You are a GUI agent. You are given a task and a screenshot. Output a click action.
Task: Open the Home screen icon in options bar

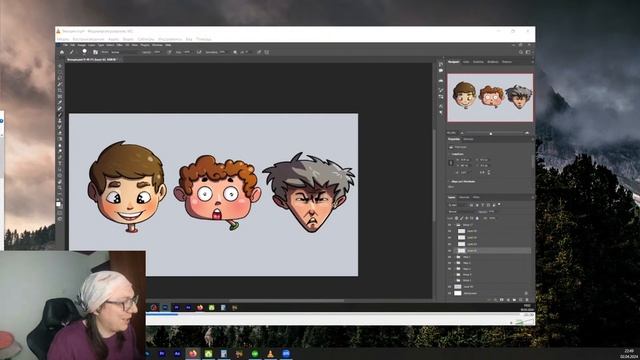tap(62, 52)
